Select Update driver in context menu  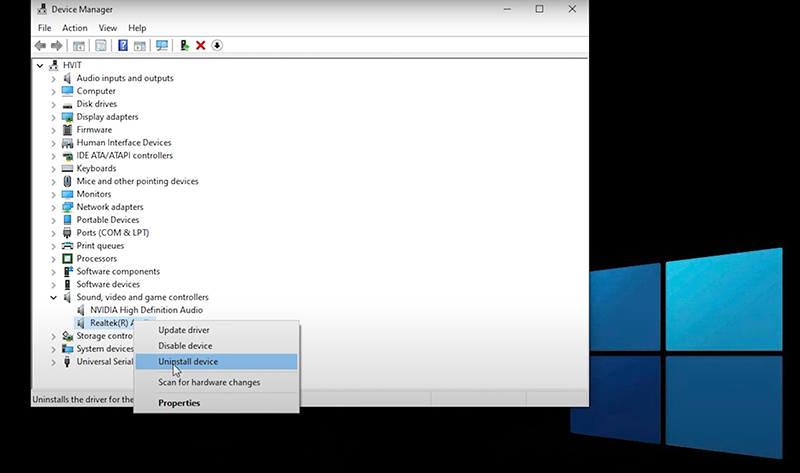184,330
